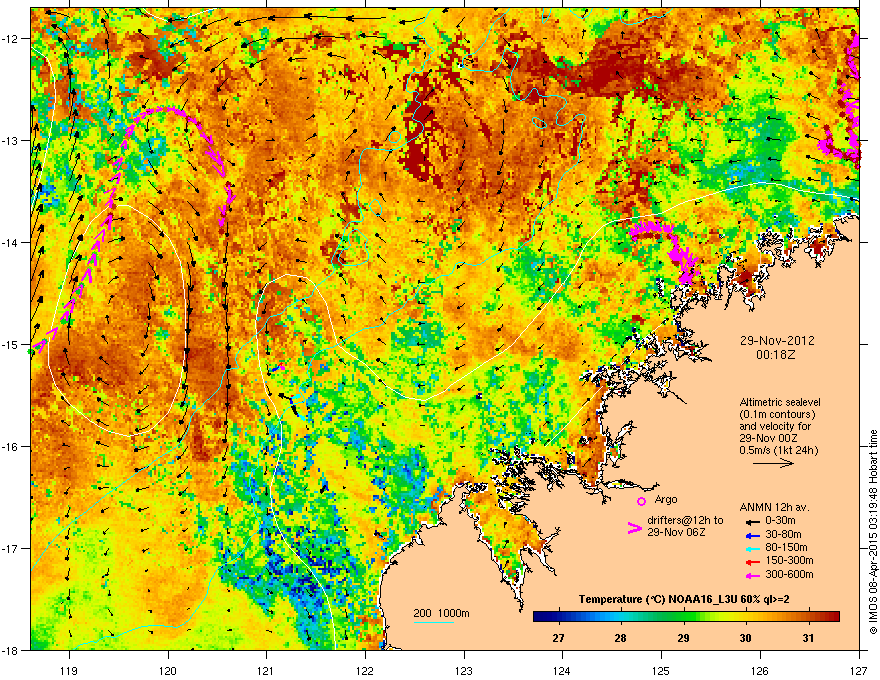
Task: Click the '0-30m' depth label
Action: [780, 521]
